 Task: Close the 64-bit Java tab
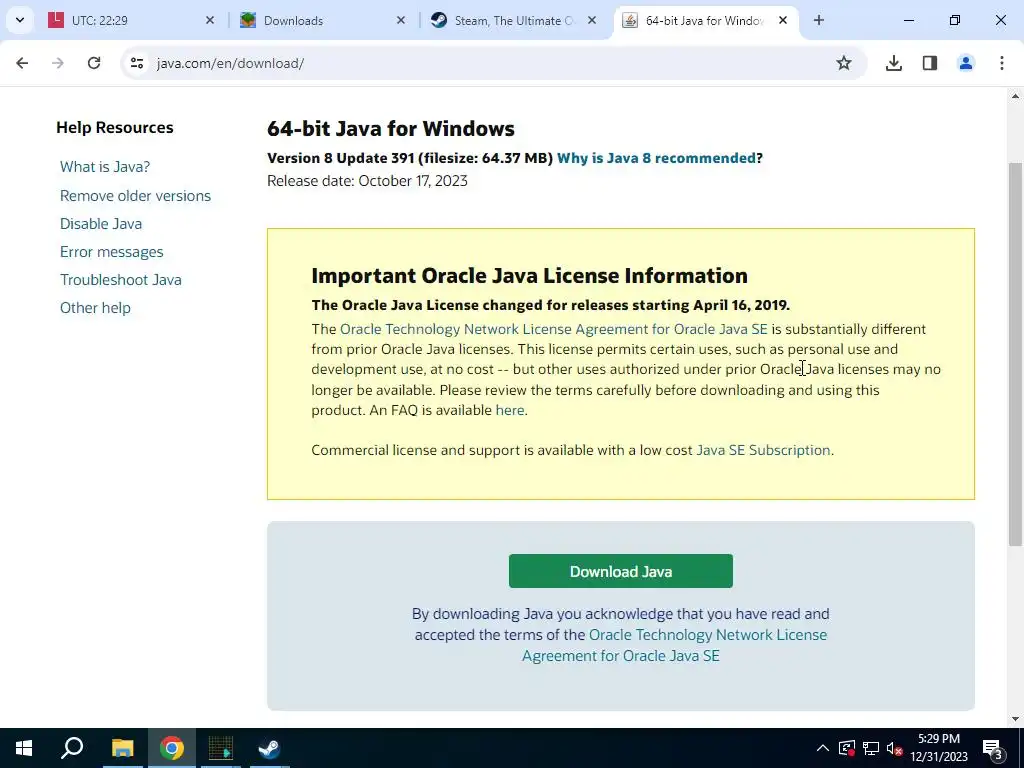click(783, 20)
